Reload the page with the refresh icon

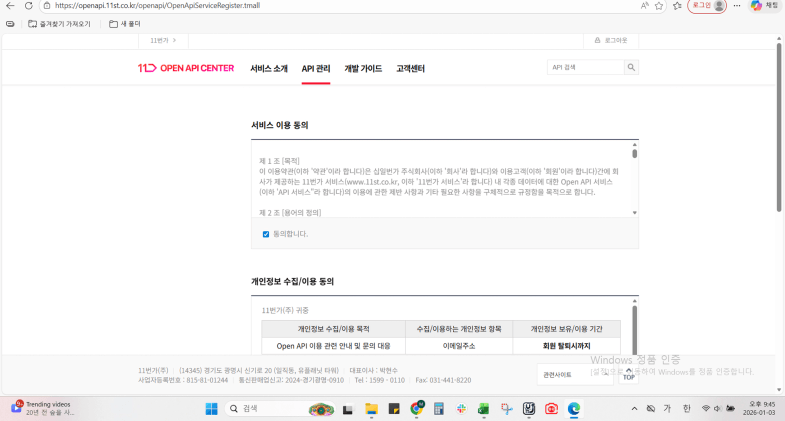click(x=29, y=6)
